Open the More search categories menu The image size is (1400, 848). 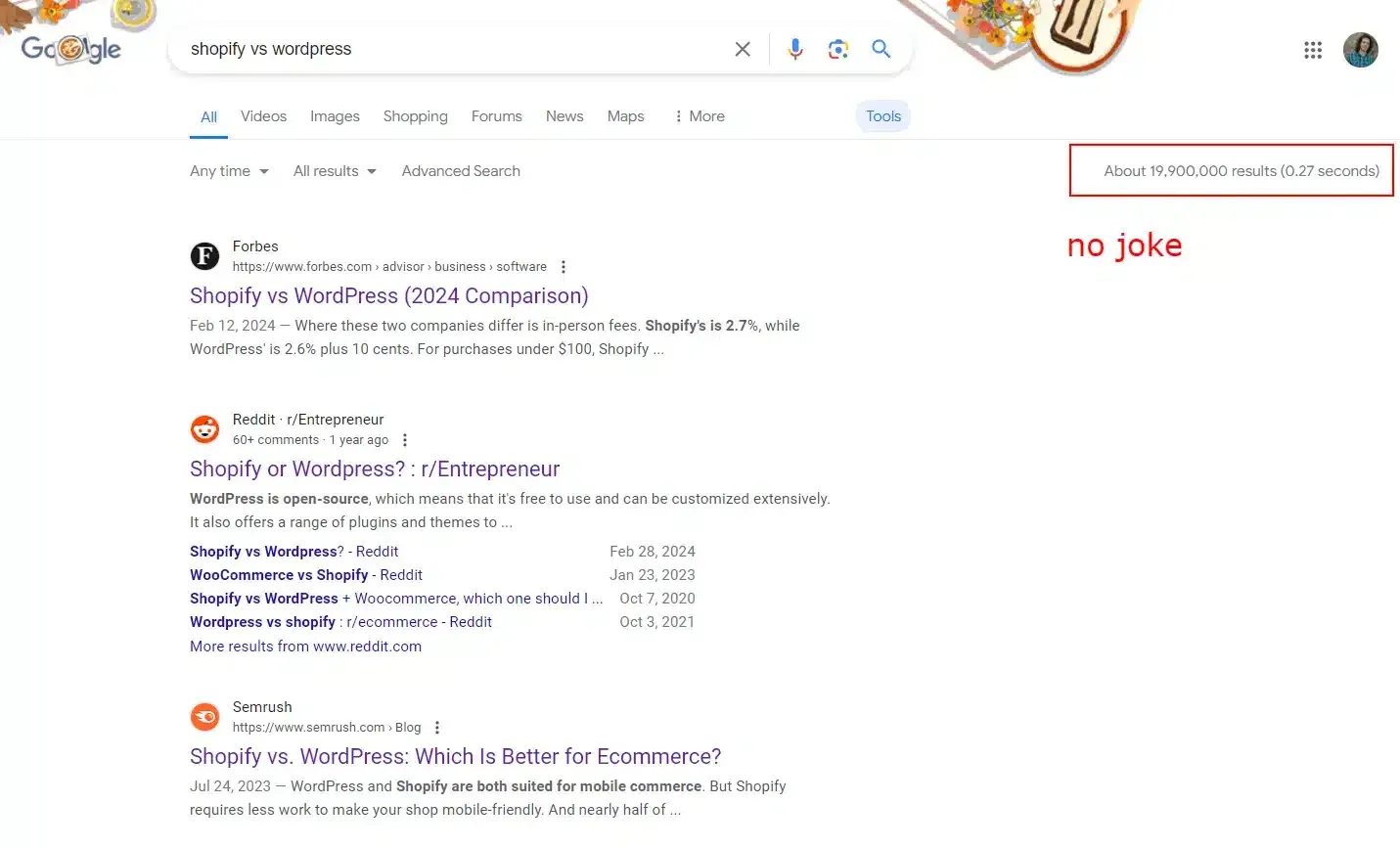point(699,116)
